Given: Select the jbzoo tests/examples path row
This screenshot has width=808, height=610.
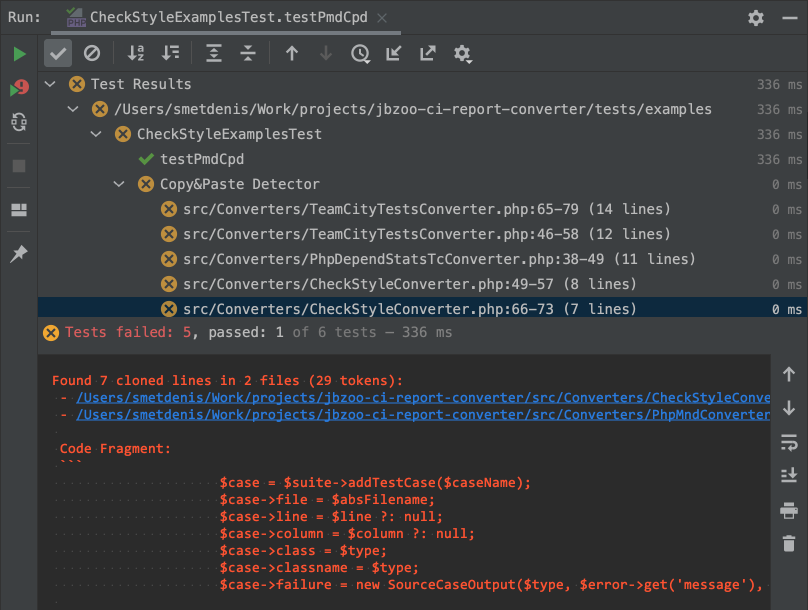Looking at the screenshot, I should tap(423, 109).
